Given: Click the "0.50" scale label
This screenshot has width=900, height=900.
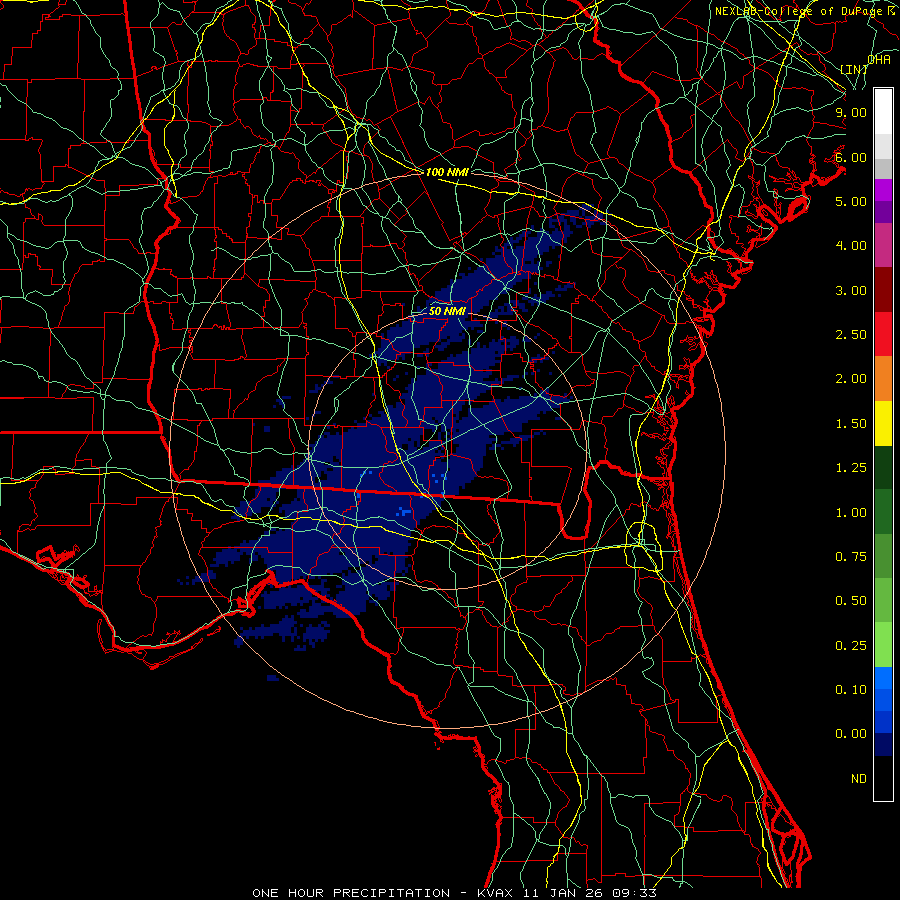Looking at the screenshot, I should point(851,601).
